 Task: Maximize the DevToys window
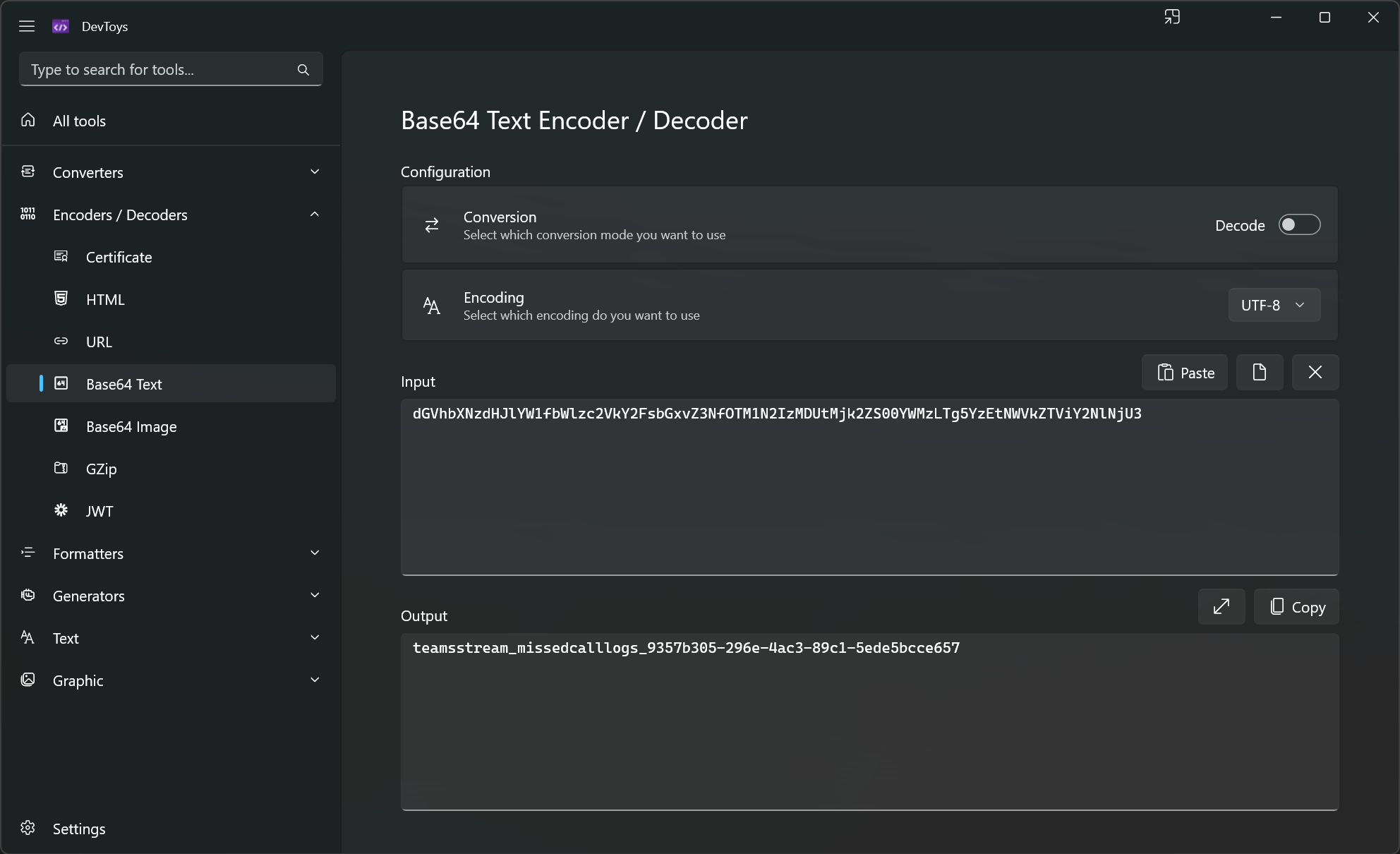coord(1324,17)
